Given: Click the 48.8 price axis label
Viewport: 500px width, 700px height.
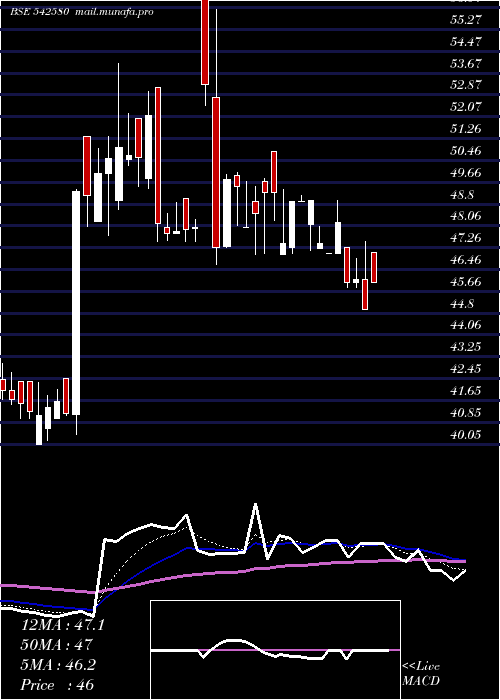Looking at the screenshot, I should click(463, 194).
